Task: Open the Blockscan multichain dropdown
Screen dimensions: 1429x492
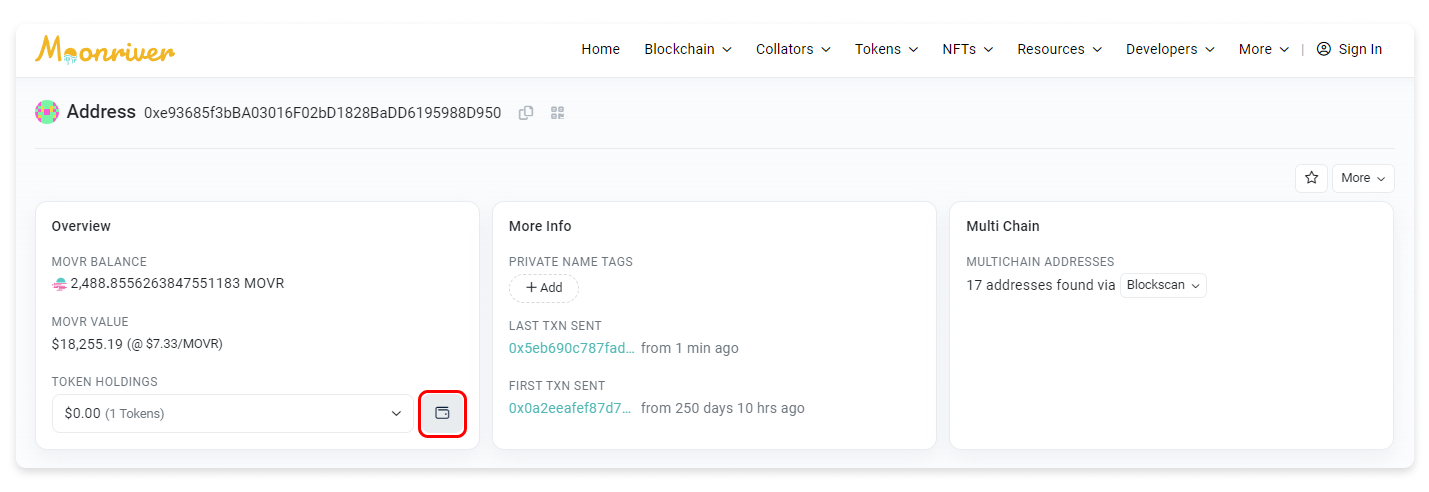Action: 1163,285
